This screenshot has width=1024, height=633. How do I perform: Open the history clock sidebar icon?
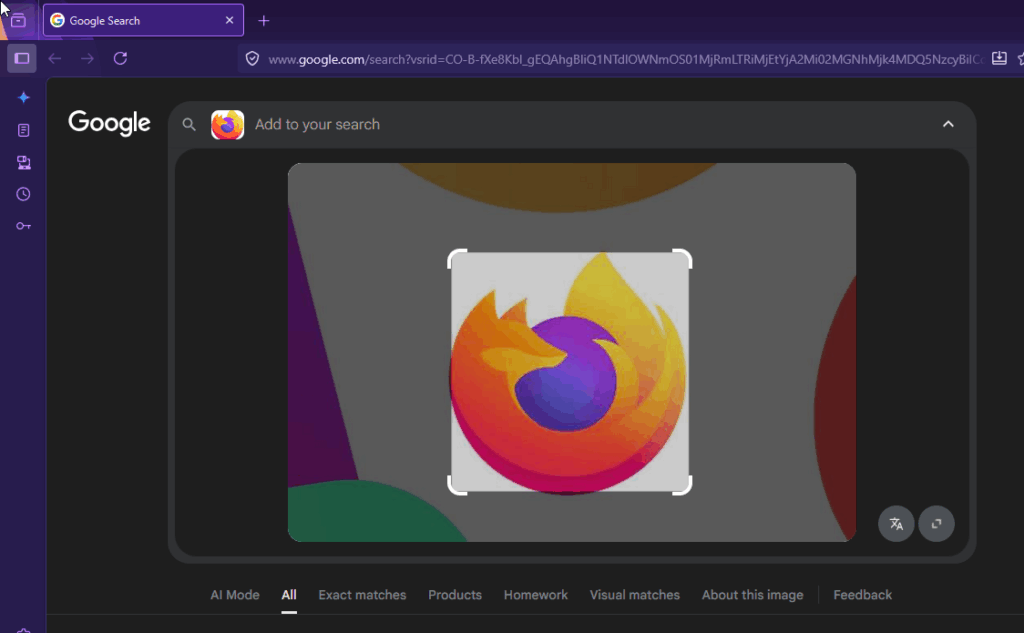coord(24,194)
